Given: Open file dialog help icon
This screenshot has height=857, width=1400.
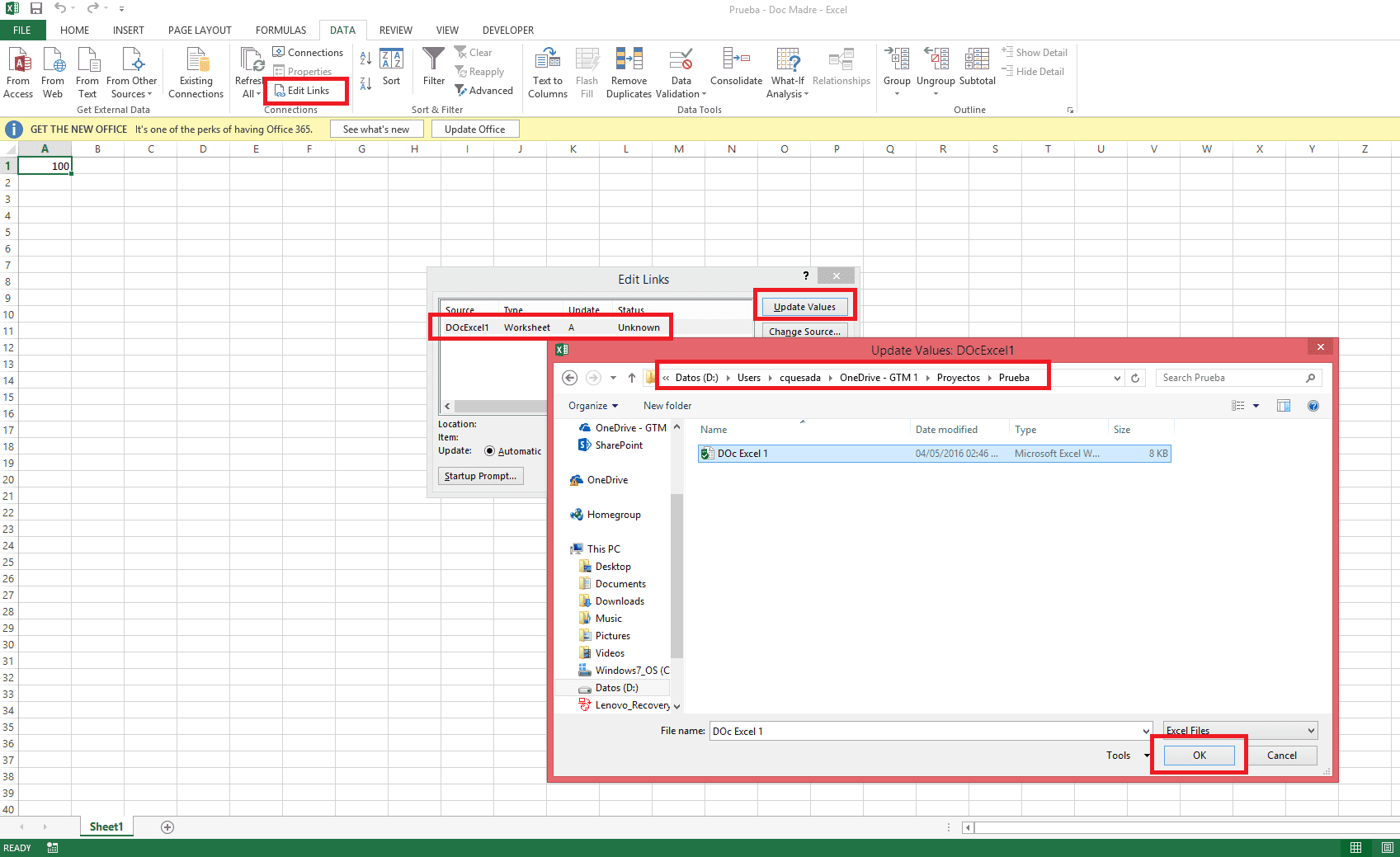Looking at the screenshot, I should [x=1313, y=406].
